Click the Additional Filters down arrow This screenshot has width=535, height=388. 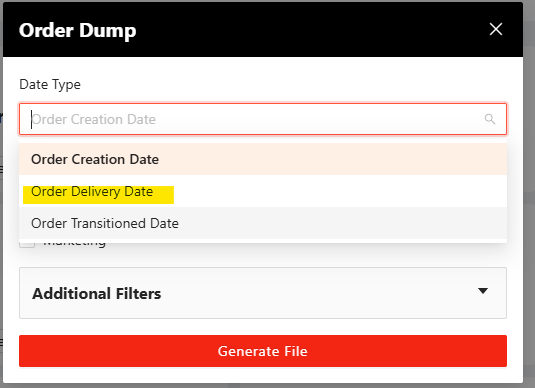coord(483,291)
